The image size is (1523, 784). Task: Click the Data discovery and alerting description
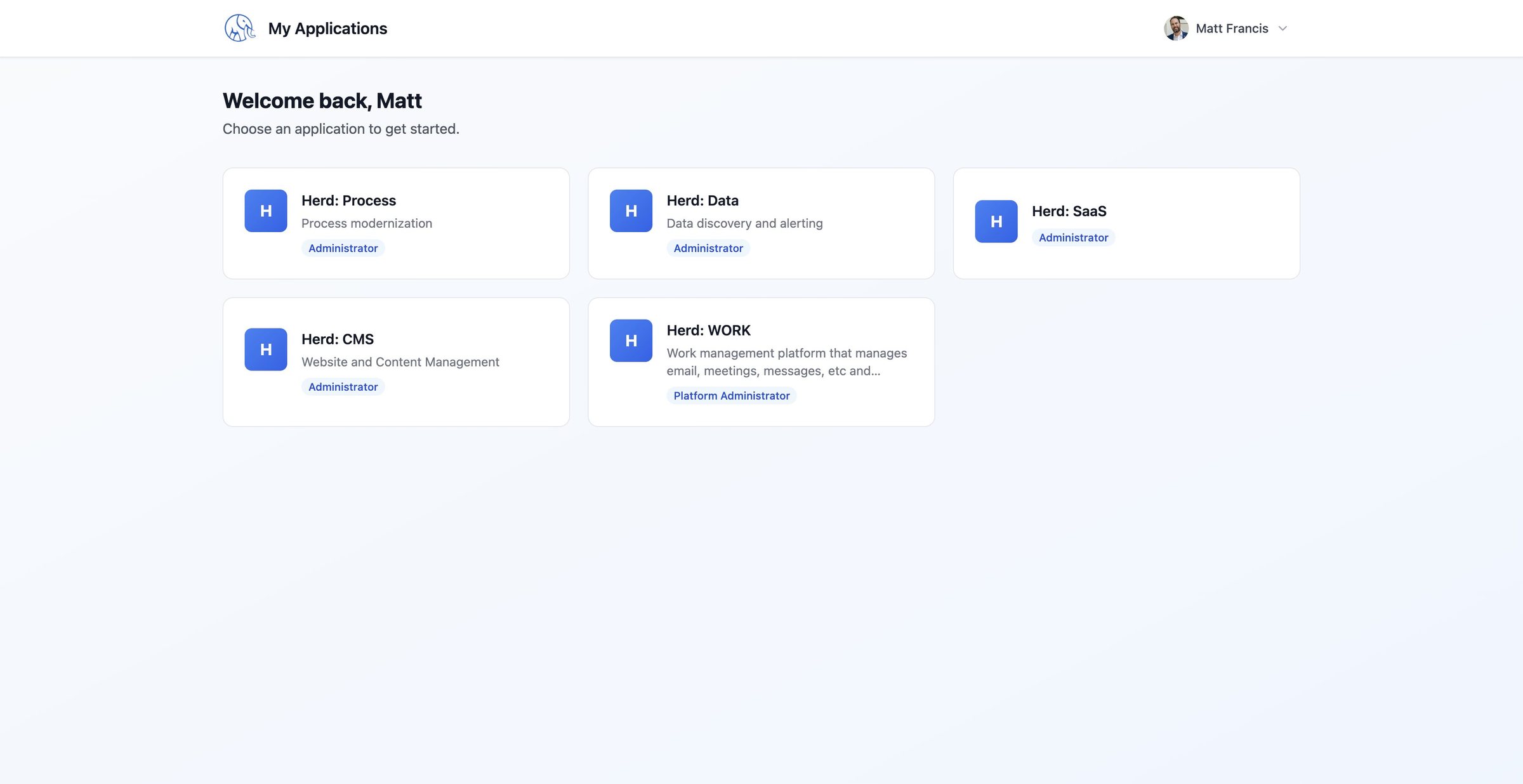pos(744,223)
